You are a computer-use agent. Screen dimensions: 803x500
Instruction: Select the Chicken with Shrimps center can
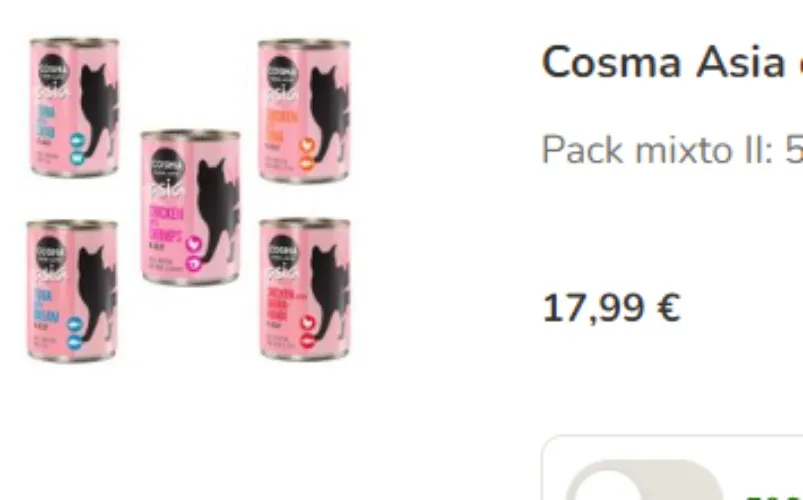[191, 207]
